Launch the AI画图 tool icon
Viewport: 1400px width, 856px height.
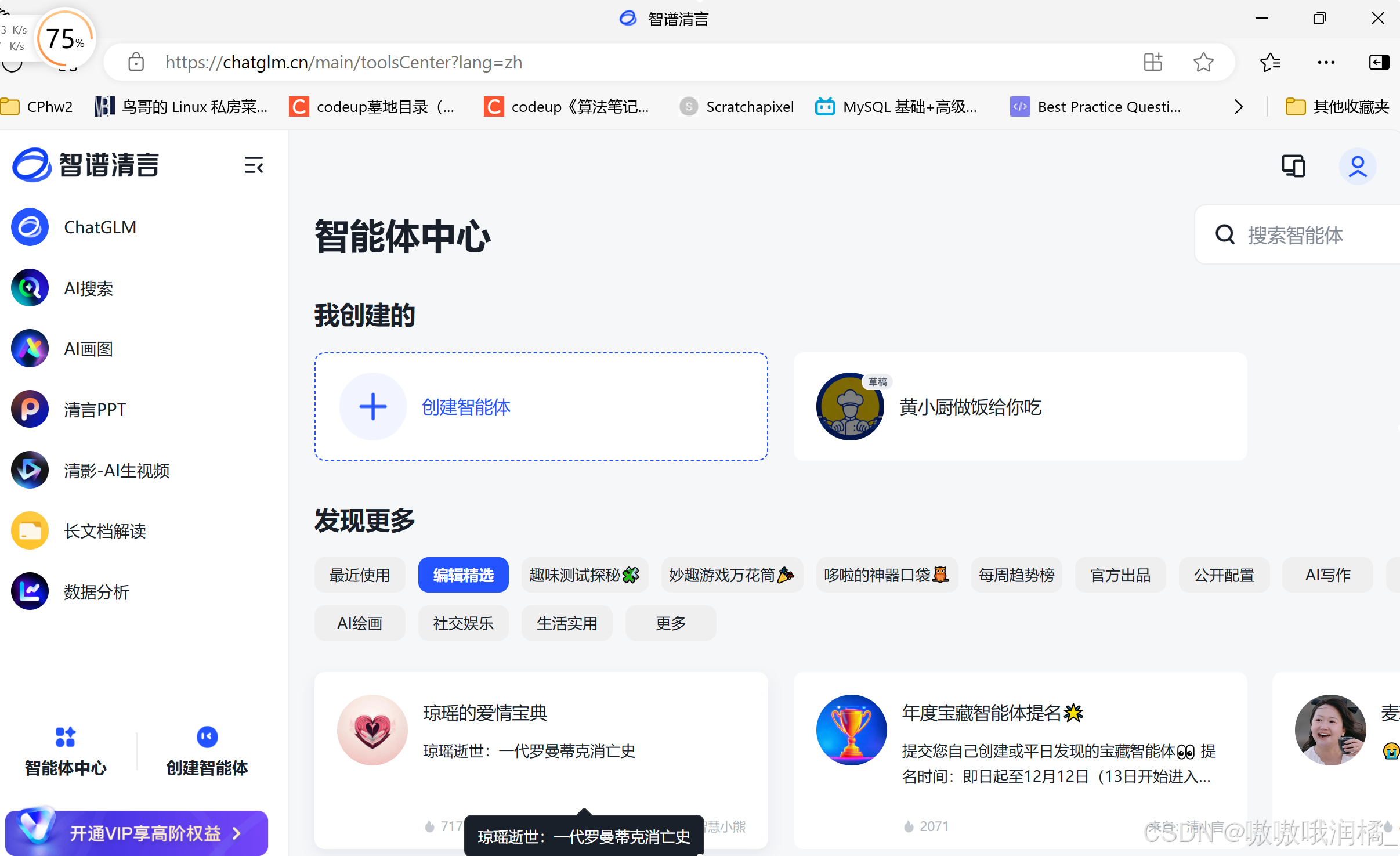click(30, 349)
